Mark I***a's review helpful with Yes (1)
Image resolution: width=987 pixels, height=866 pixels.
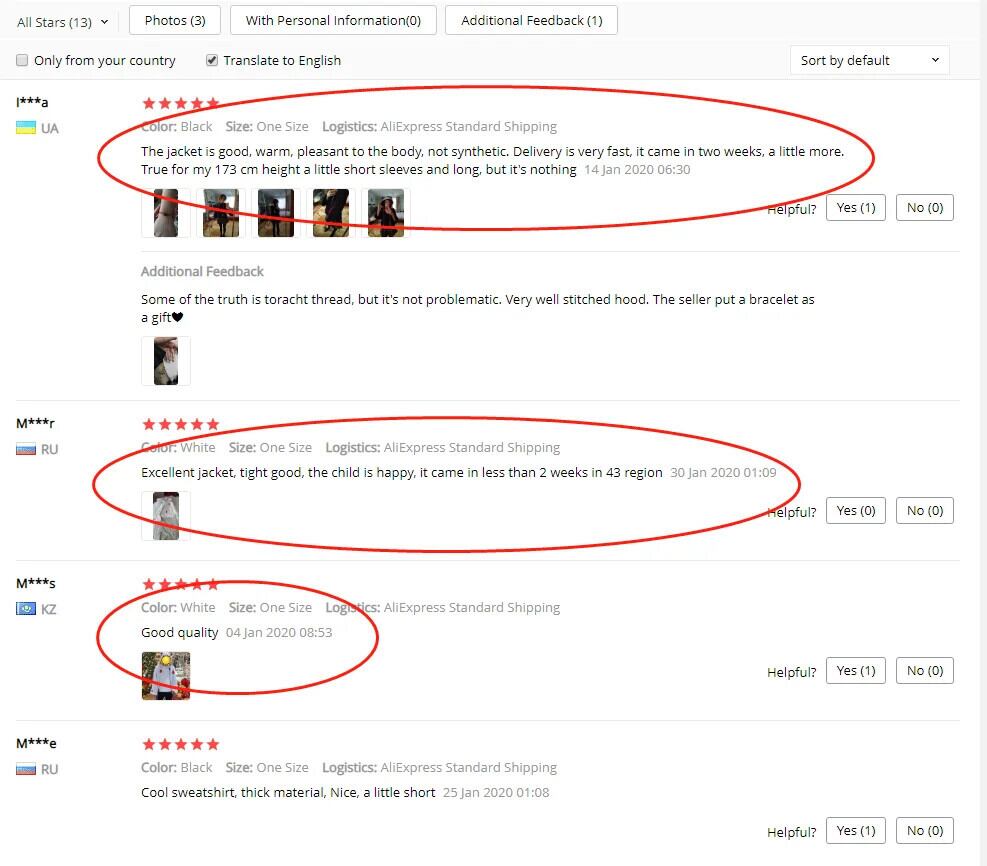coord(855,208)
